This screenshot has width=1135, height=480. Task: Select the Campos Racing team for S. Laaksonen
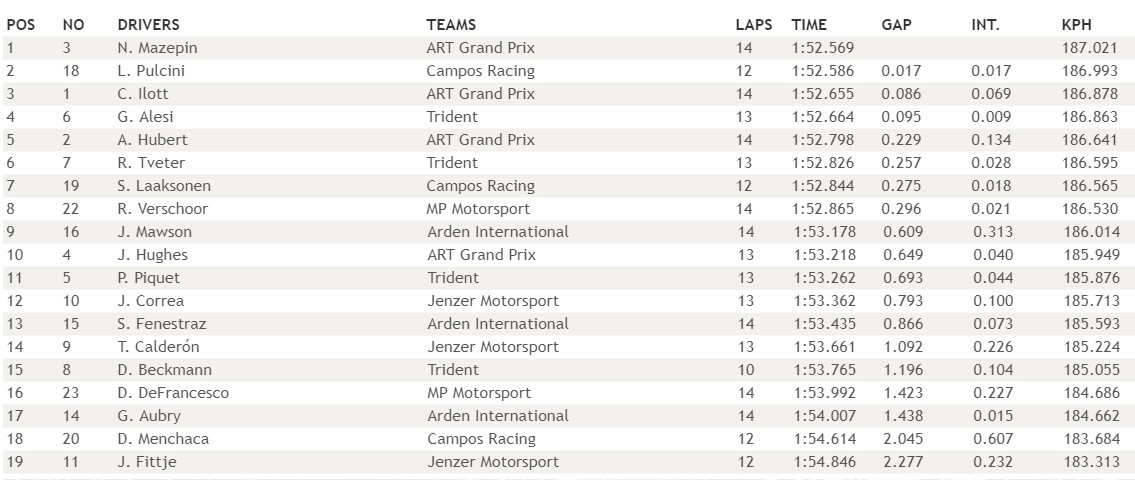pos(481,186)
